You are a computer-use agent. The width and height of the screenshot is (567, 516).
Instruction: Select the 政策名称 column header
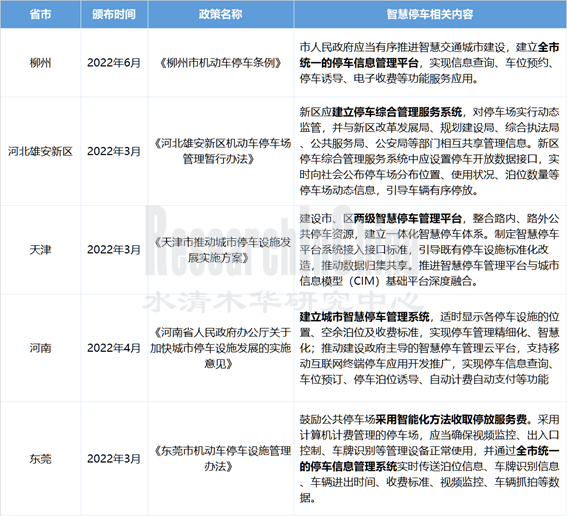pos(221,14)
